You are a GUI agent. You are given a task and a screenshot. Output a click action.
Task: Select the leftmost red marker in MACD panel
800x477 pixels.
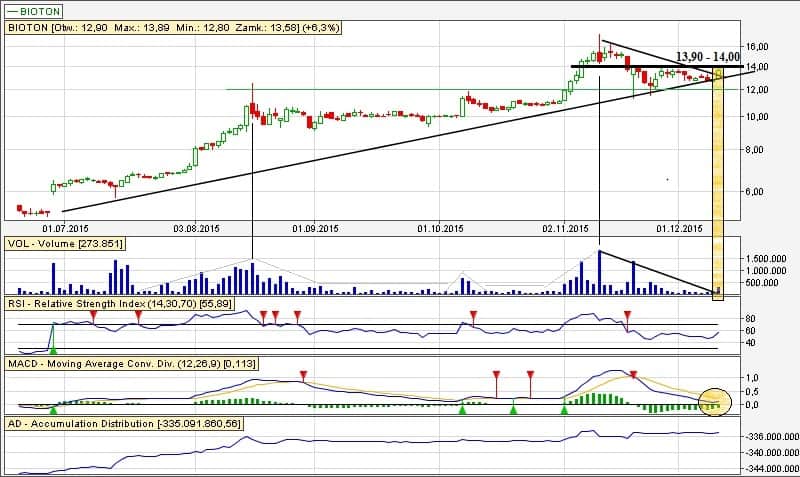point(305,376)
